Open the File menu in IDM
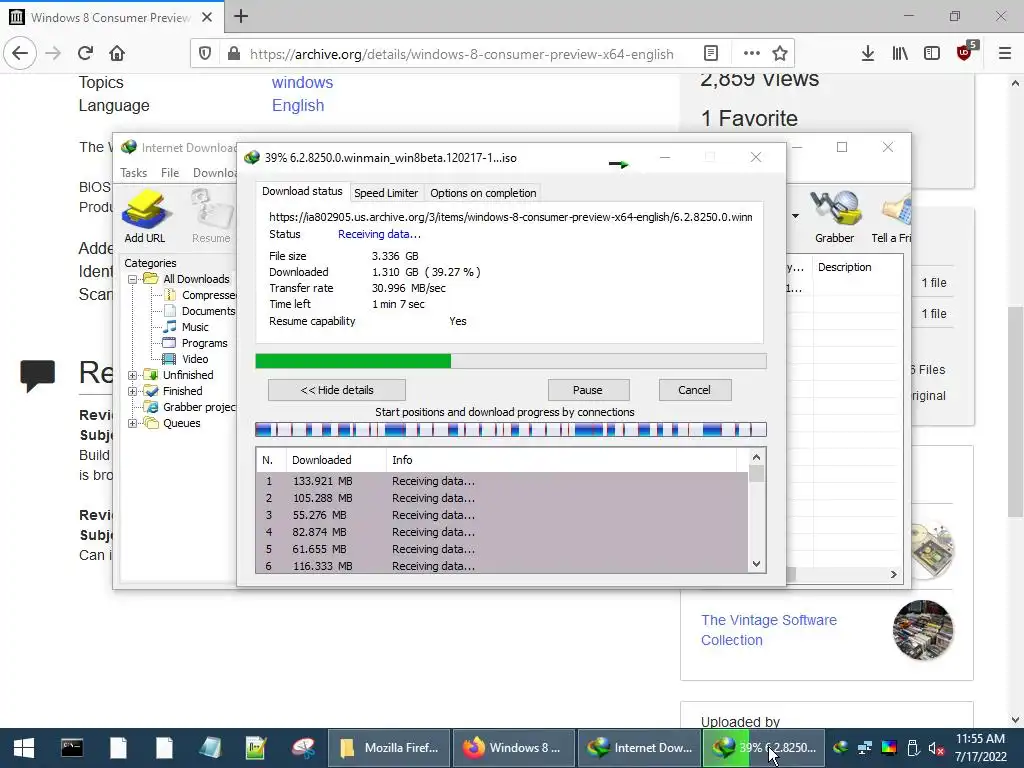Screen dimensions: 1024x768 click(x=170, y=173)
